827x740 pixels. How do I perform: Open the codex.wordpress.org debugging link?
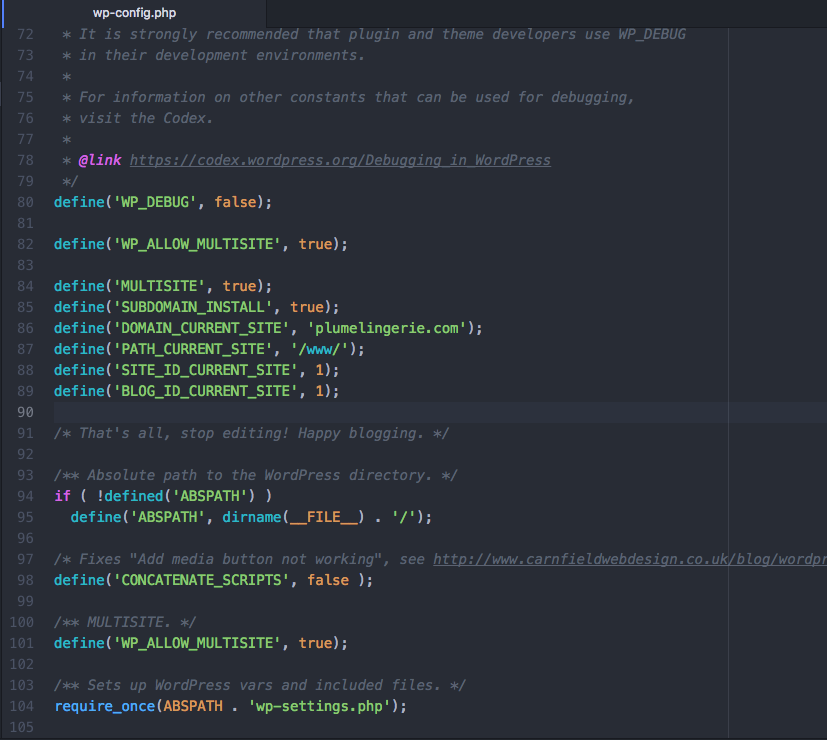click(340, 160)
